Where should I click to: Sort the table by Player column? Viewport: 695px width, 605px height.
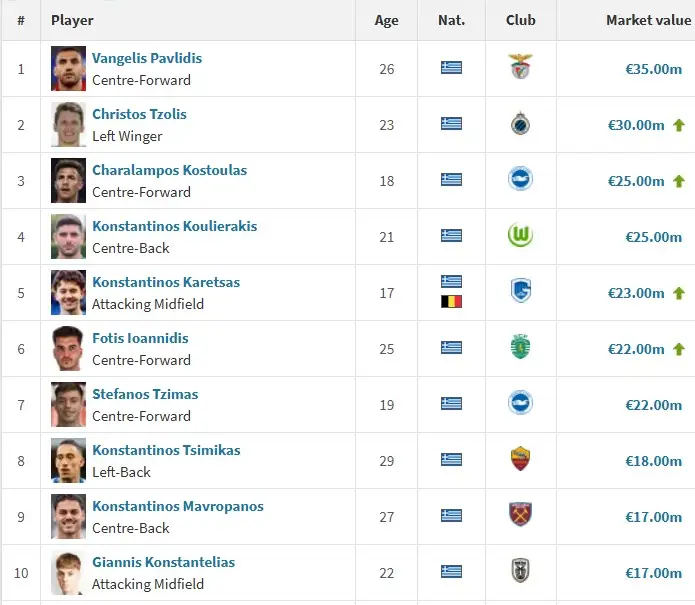point(72,20)
